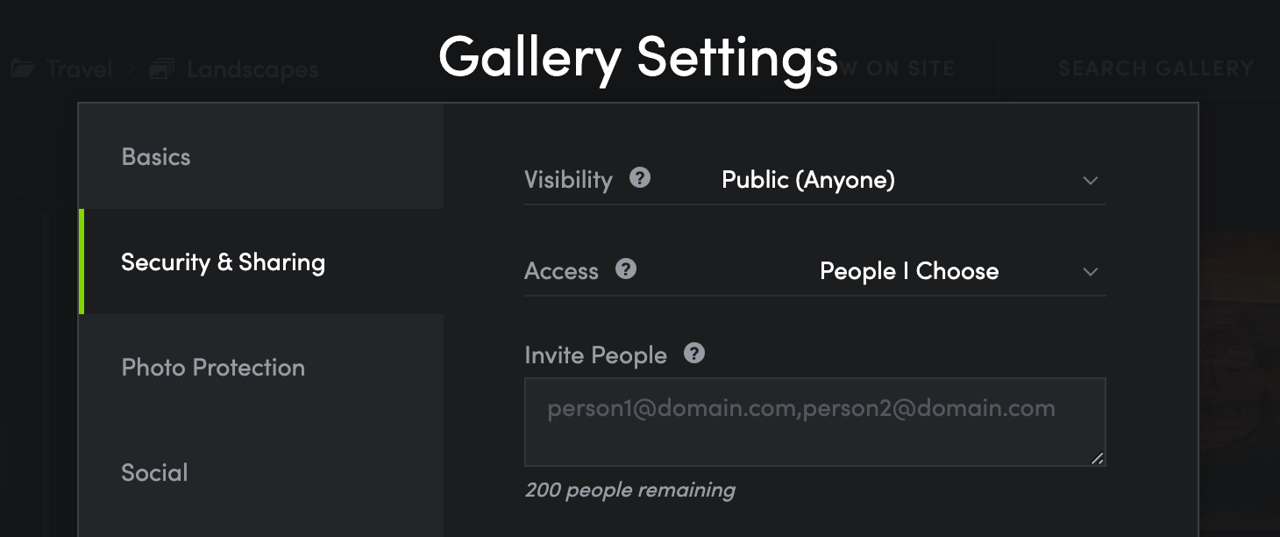Focus the Invite People email field
The width and height of the screenshot is (1280, 537).
point(814,422)
